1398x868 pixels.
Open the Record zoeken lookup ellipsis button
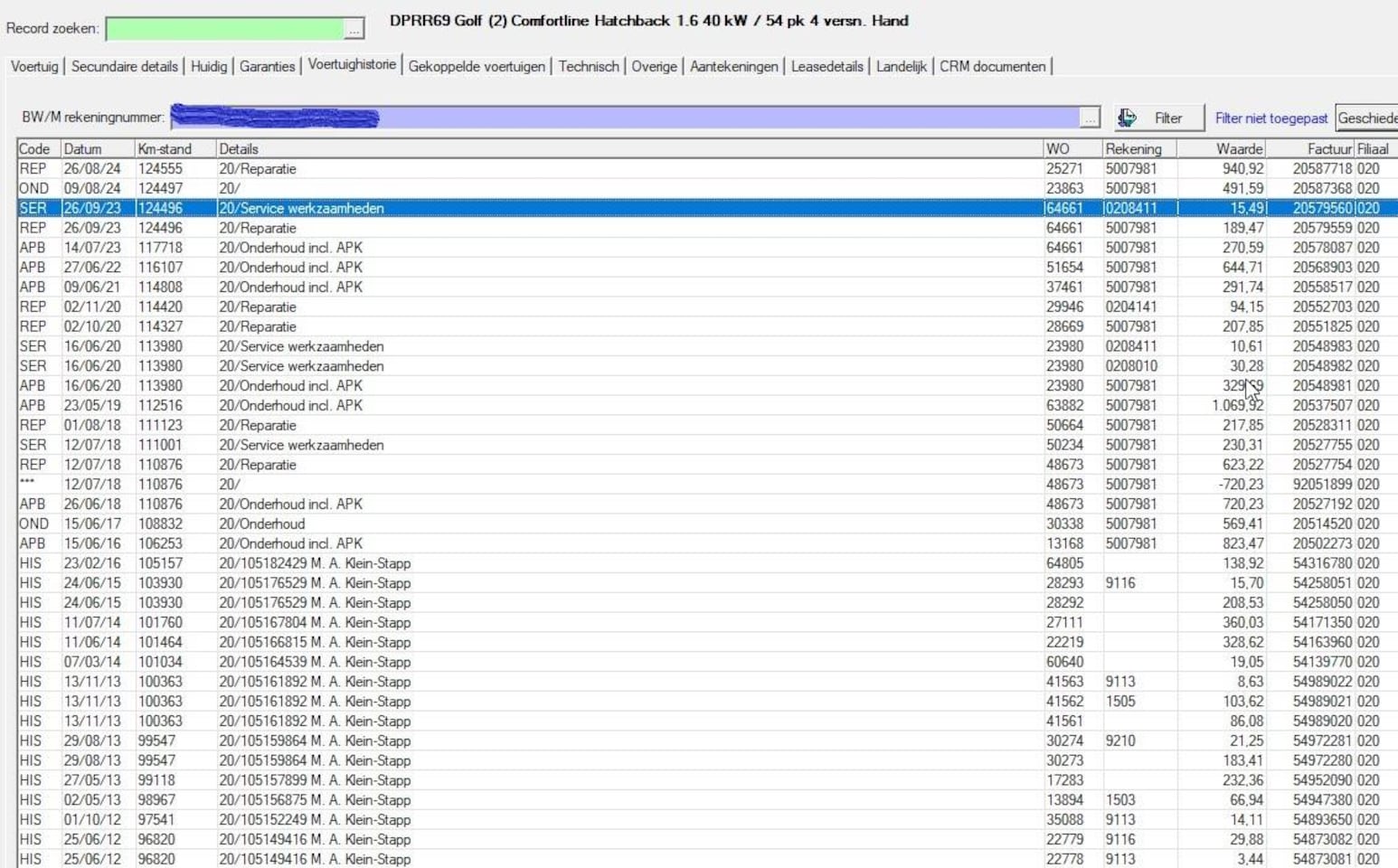(x=354, y=30)
